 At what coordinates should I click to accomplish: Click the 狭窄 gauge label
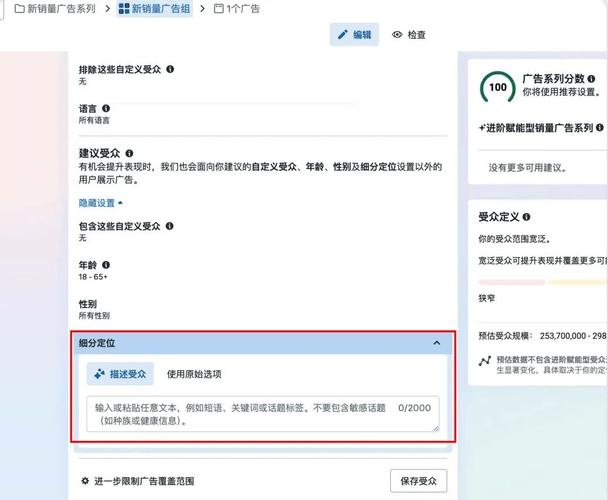point(486,298)
